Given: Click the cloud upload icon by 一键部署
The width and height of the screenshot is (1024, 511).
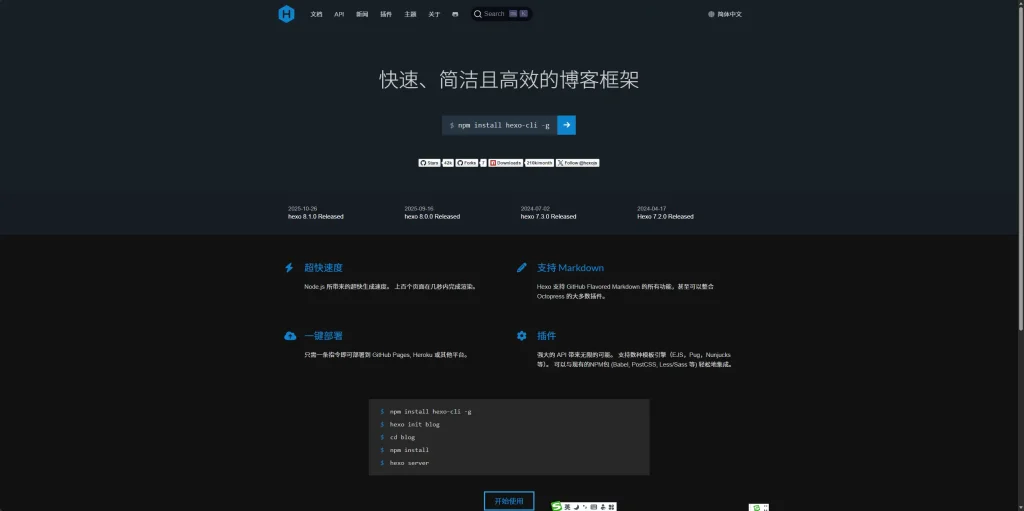Looking at the screenshot, I should pyautogui.click(x=290, y=336).
